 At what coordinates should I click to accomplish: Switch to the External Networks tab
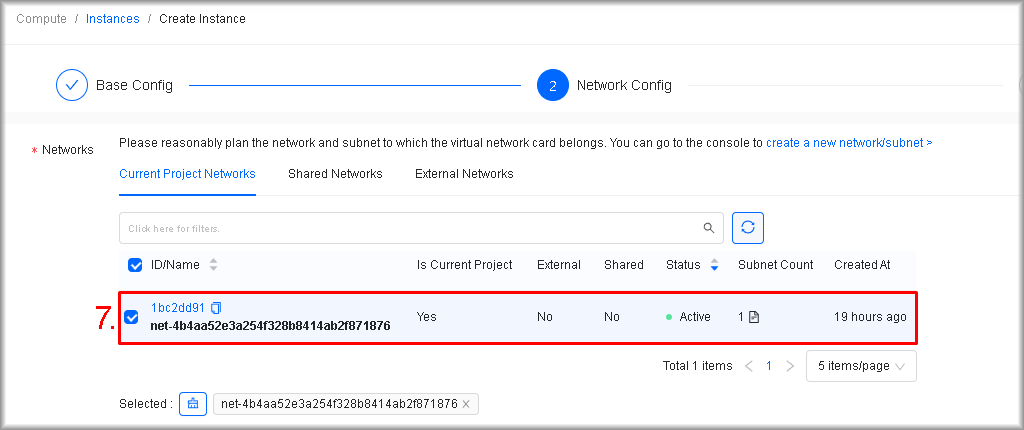tap(464, 174)
